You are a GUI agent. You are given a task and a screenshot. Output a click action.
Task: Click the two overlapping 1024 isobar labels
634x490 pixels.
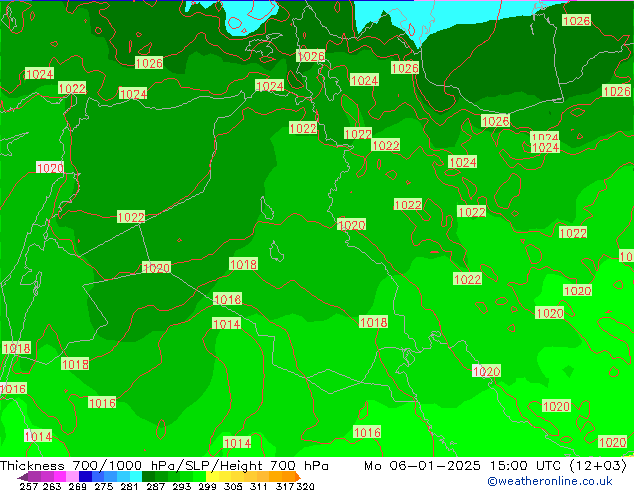[x=545, y=143]
